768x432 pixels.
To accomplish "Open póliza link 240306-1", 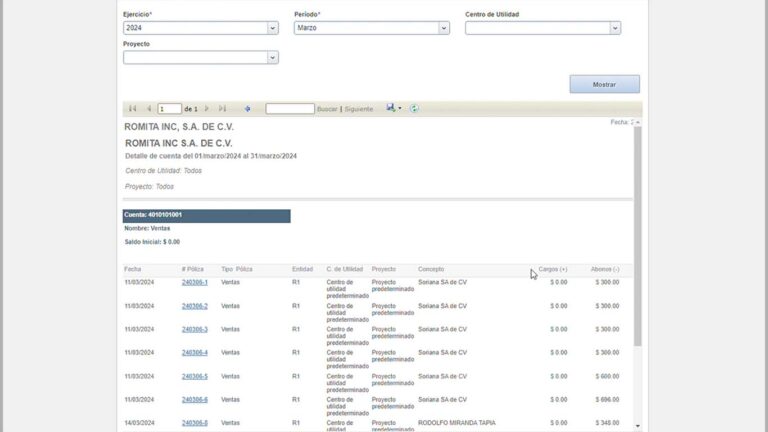I will (x=194, y=282).
